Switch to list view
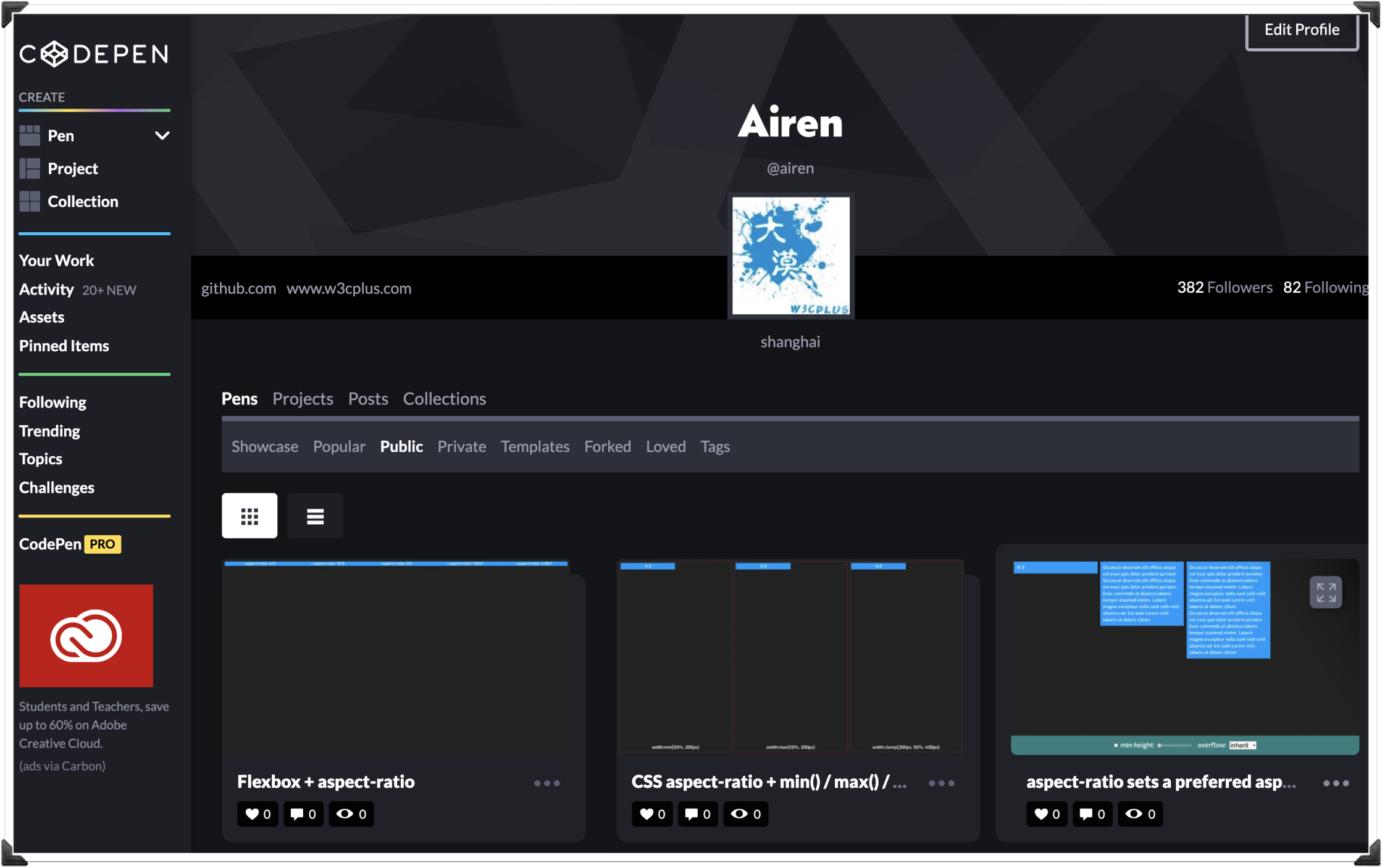The image size is (1382, 868). coord(315,516)
